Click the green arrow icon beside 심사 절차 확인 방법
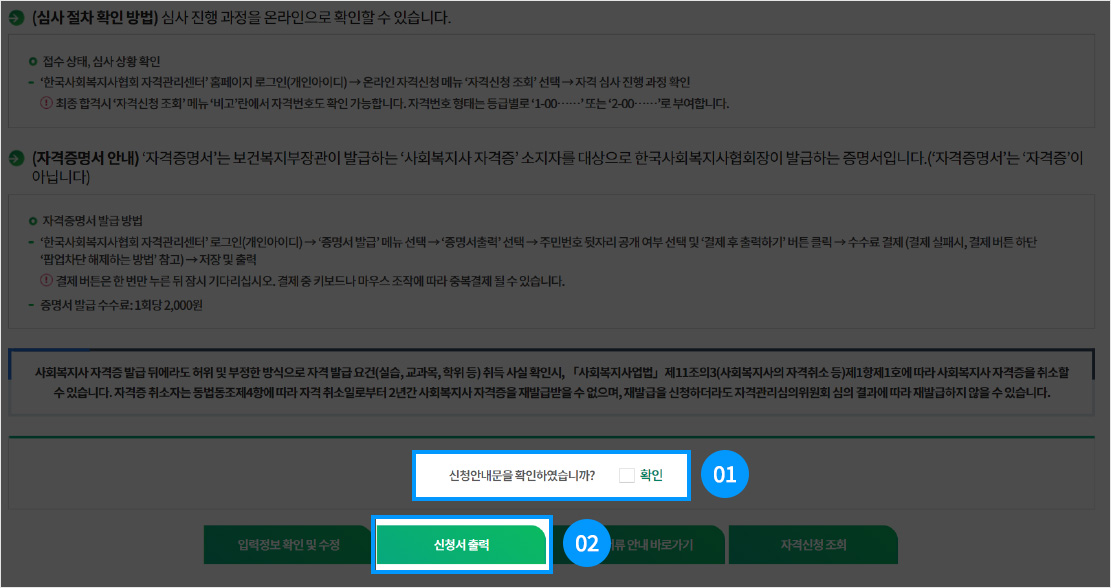The height and width of the screenshot is (588, 1111). tap(16, 19)
